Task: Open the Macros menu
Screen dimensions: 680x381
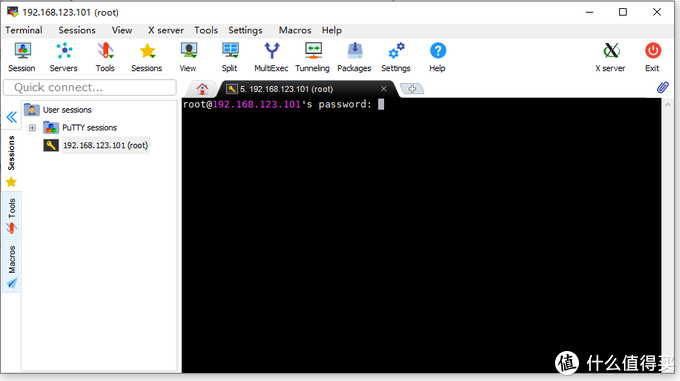Action: (295, 30)
